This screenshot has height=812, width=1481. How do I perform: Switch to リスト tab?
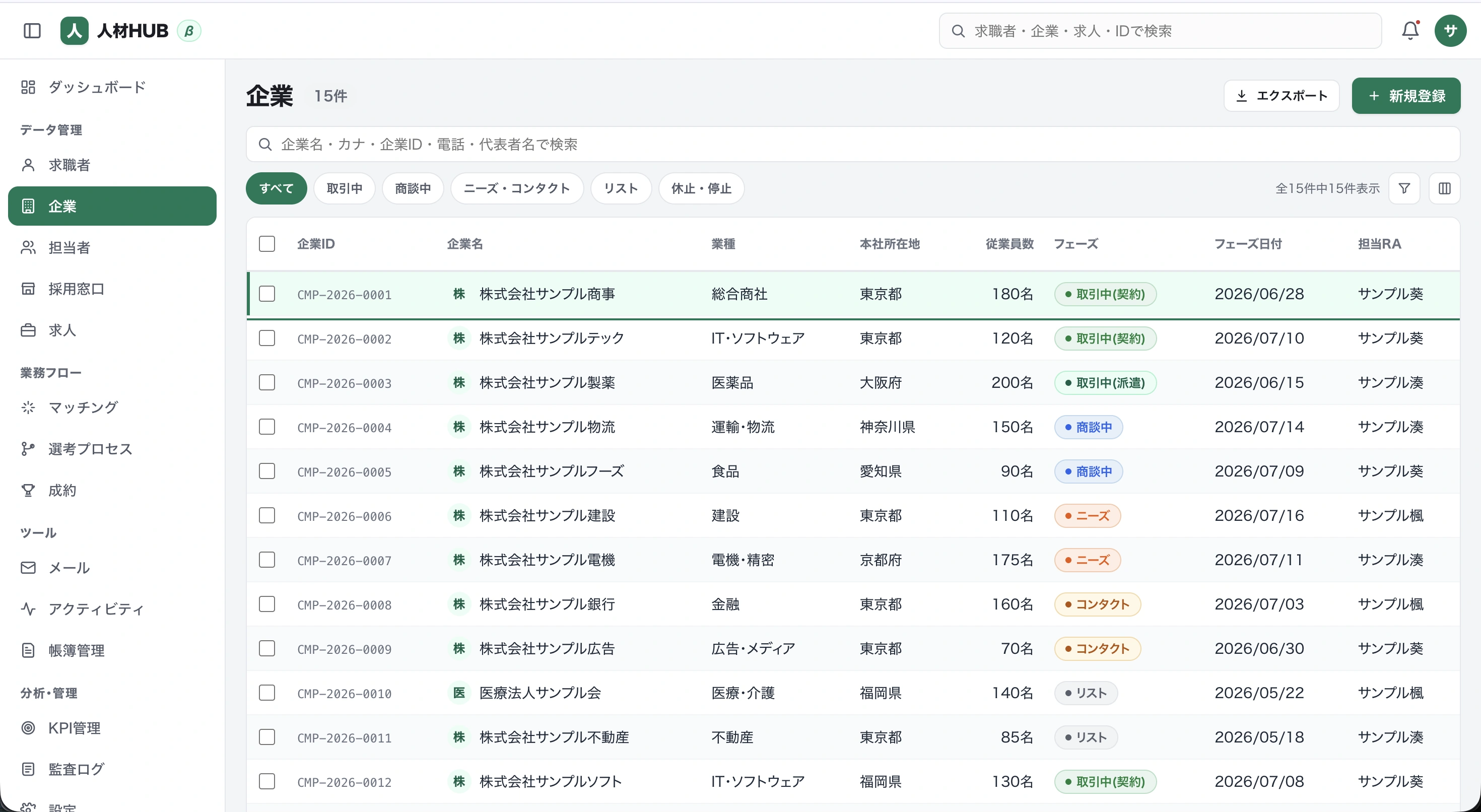tap(621, 188)
